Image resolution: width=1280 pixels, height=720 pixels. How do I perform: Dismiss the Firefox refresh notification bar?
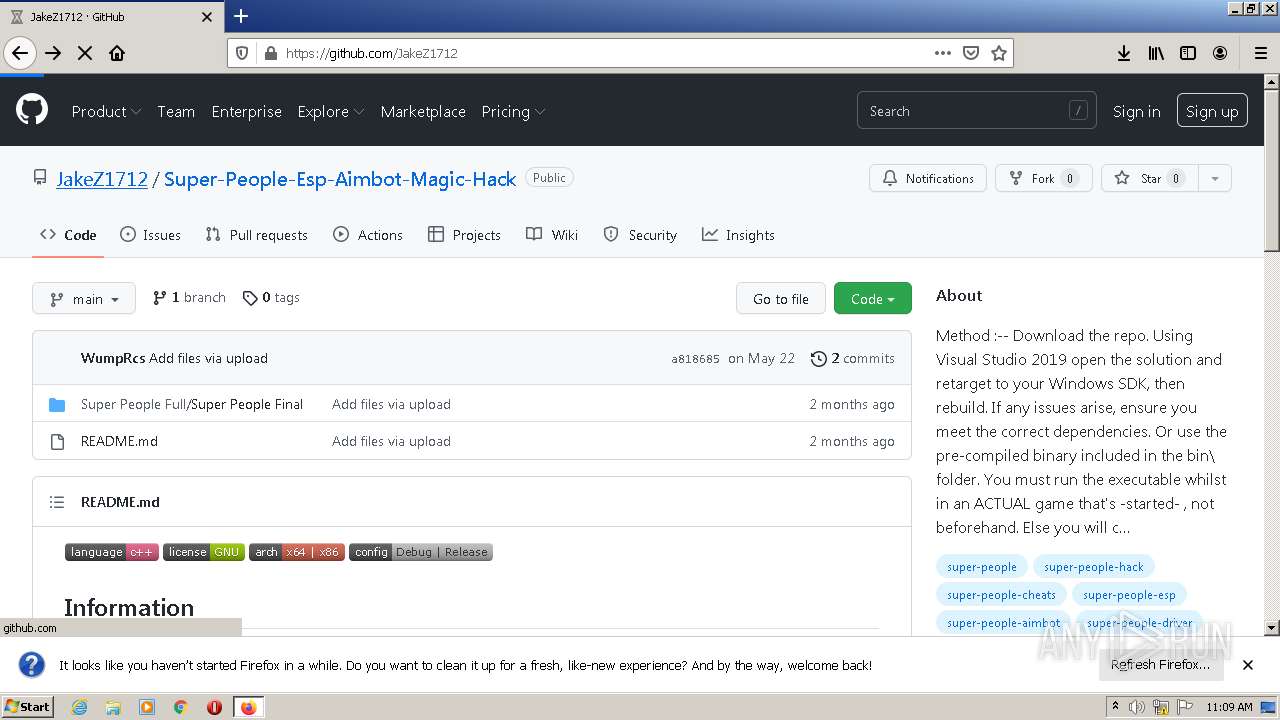pyautogui.click(x=1248, y=664)
